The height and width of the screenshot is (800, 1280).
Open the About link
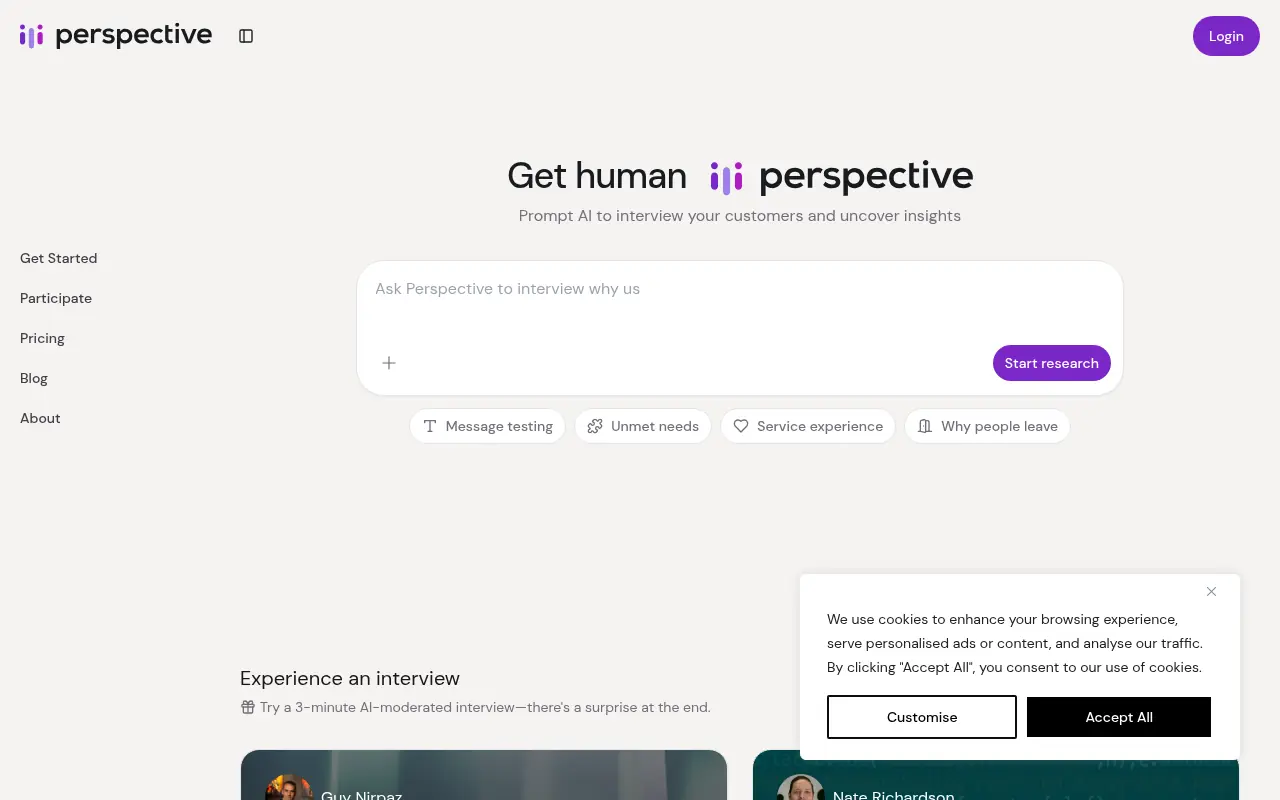(x=40, y=418)
